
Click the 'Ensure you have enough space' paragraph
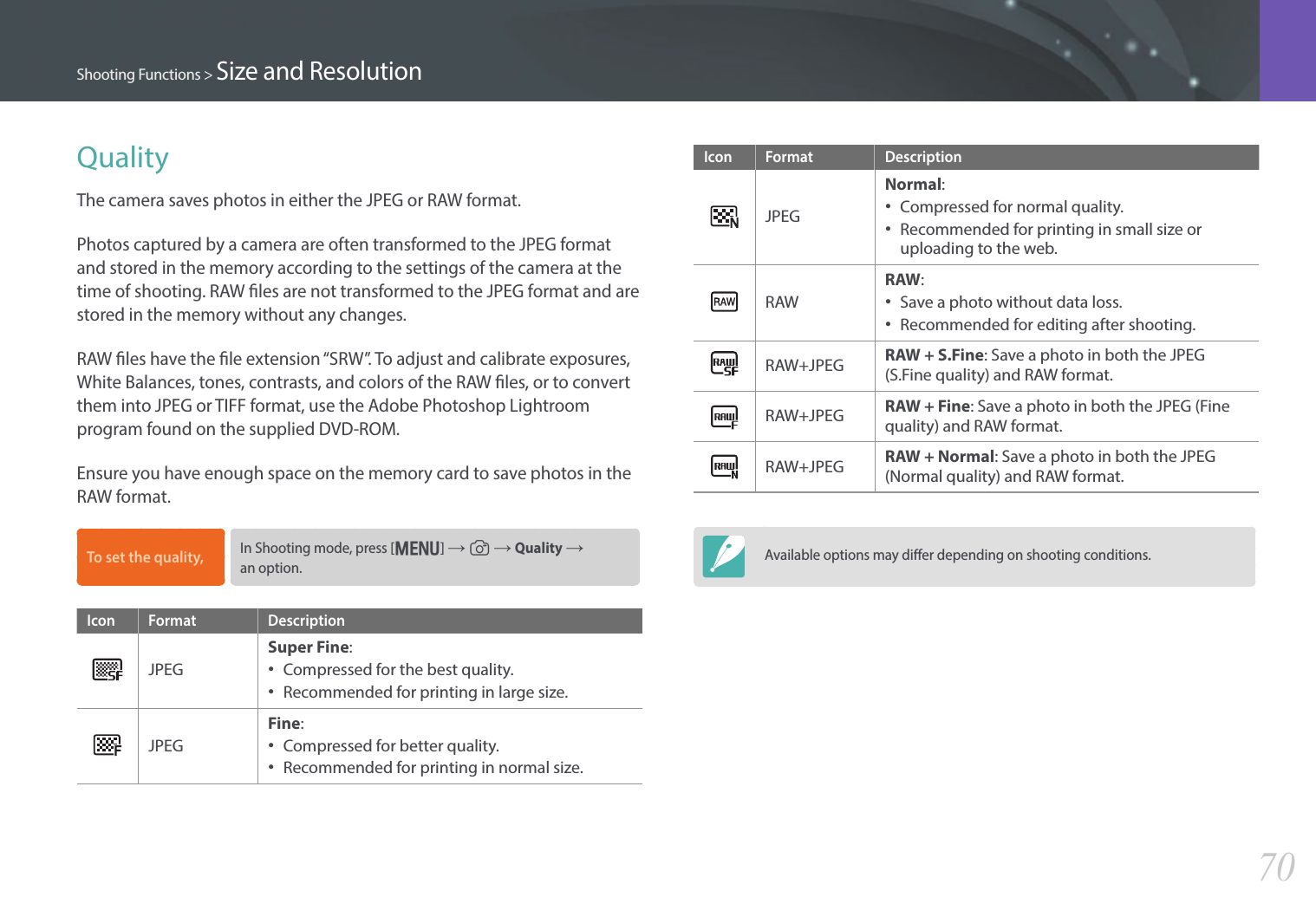point(354,485)
